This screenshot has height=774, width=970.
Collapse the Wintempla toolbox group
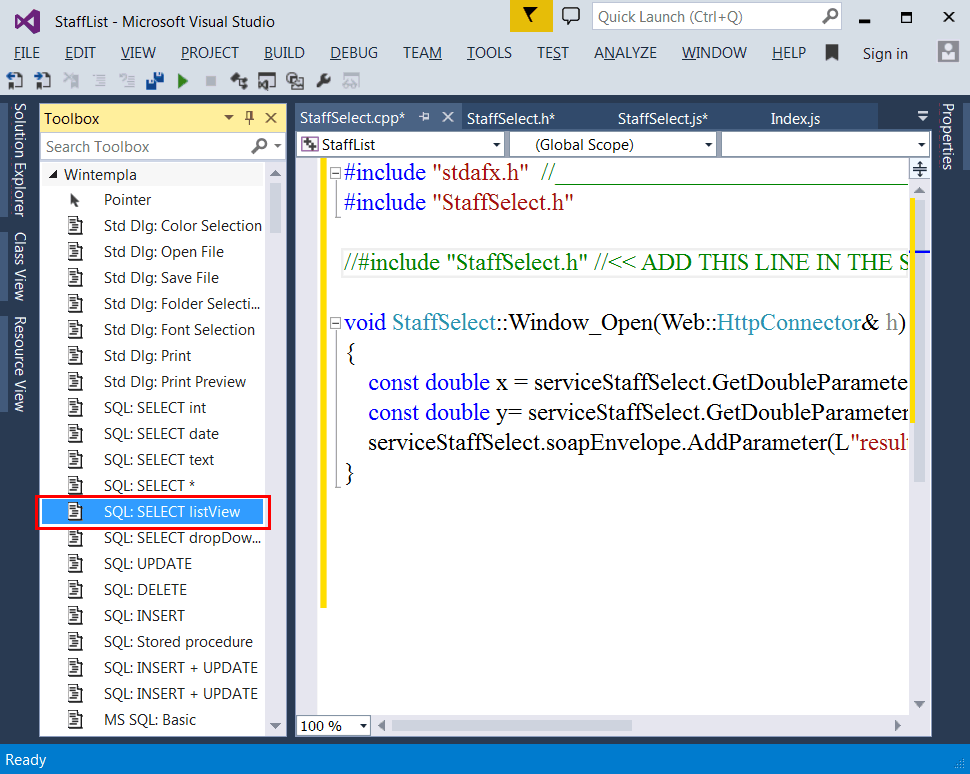point(53,174)
